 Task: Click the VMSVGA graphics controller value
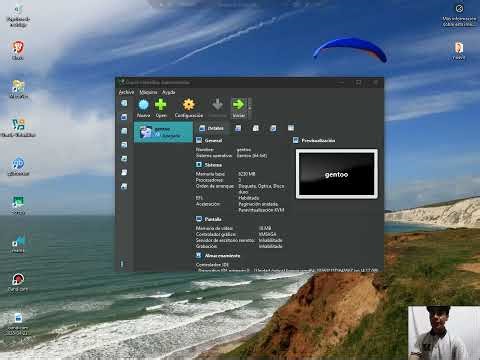pyautogui.click(x=267, y=234)
